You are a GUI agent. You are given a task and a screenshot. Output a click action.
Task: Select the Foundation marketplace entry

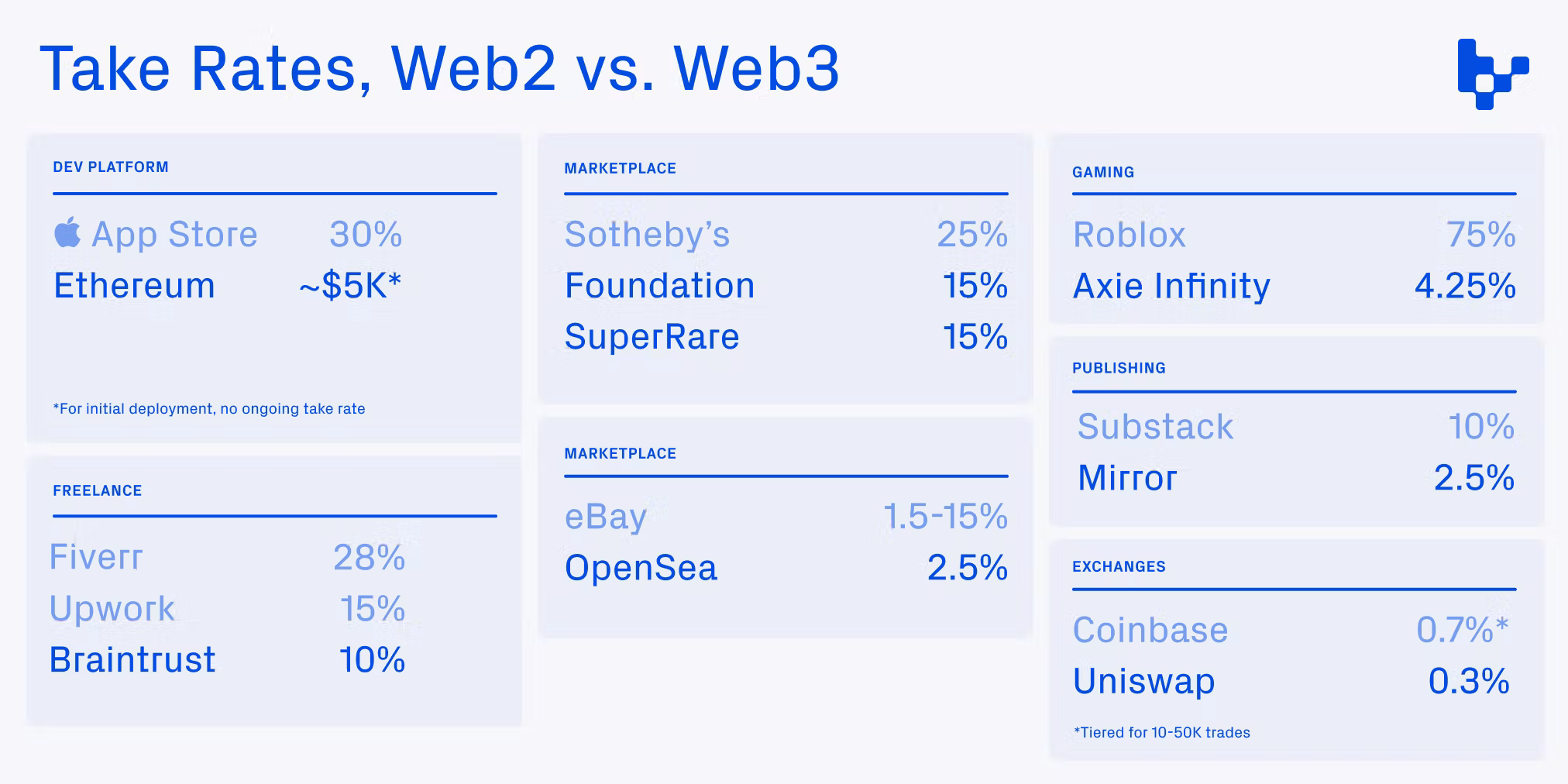pyautogui.click(x=659, y=286)
